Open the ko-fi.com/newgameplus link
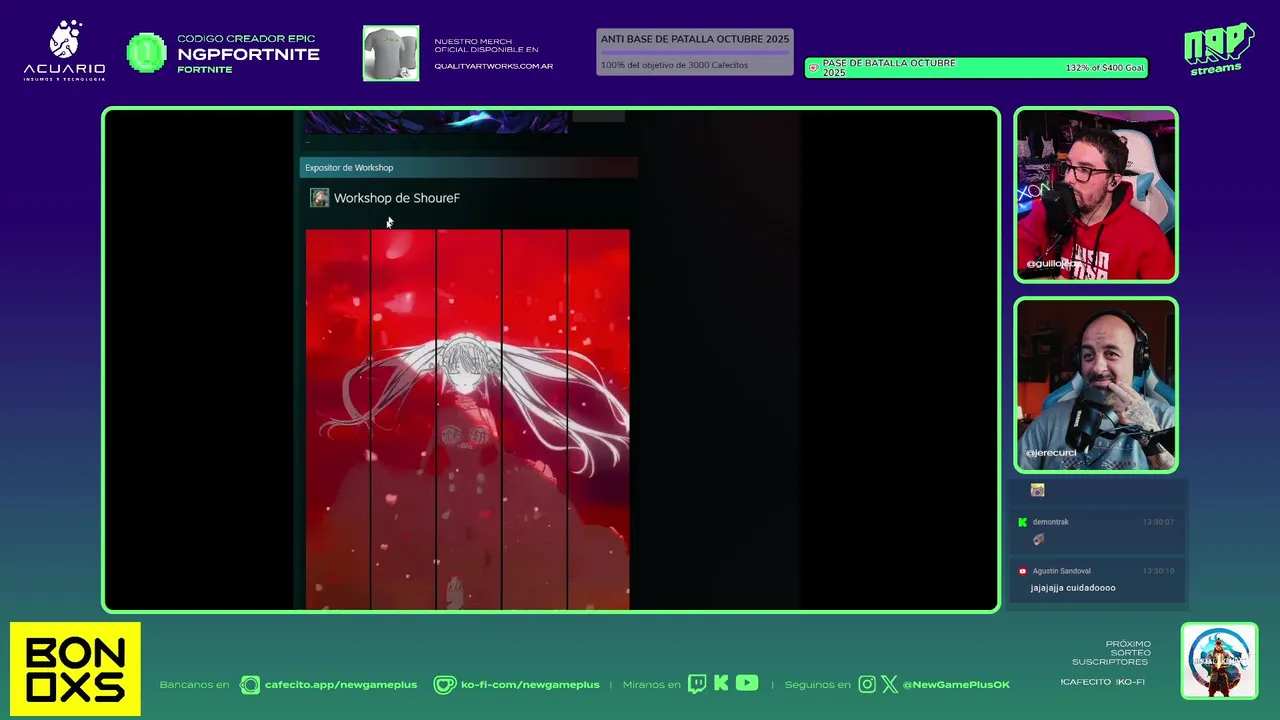Viewport: 1280px width, 720px height. coord(530,685)
